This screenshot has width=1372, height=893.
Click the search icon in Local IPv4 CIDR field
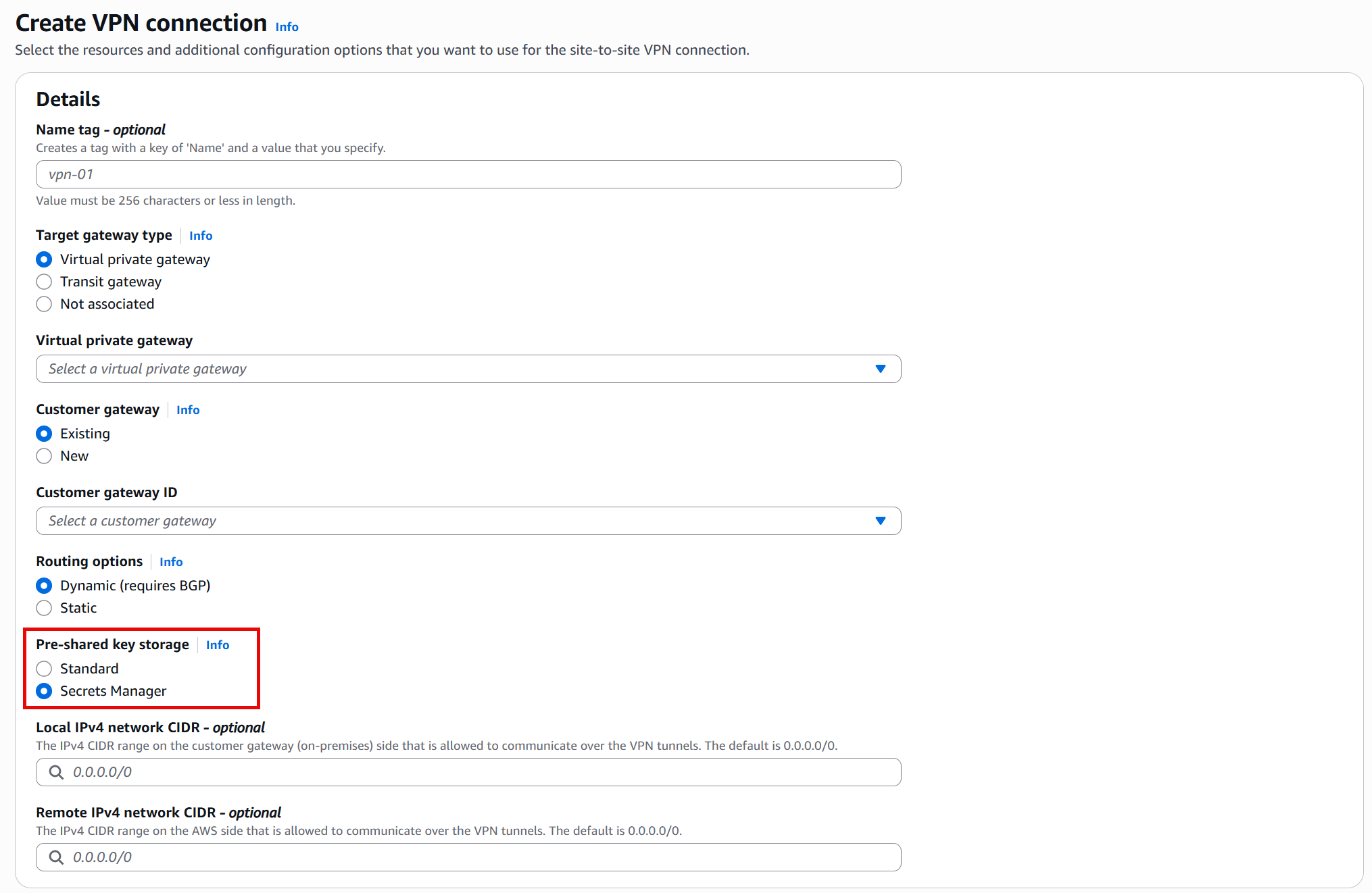click(56, 772)
